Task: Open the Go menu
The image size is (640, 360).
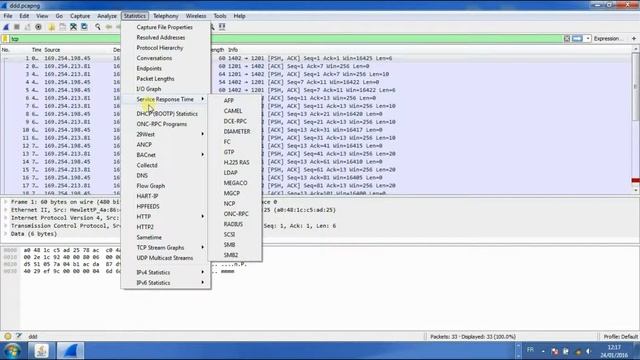Action: click(x=59, y=16)
